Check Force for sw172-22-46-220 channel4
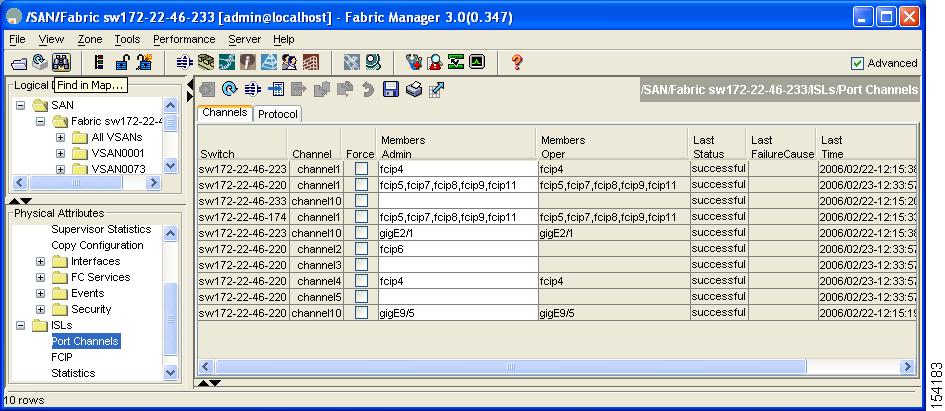This screenshot has width=945, height=411. point(361,281)
